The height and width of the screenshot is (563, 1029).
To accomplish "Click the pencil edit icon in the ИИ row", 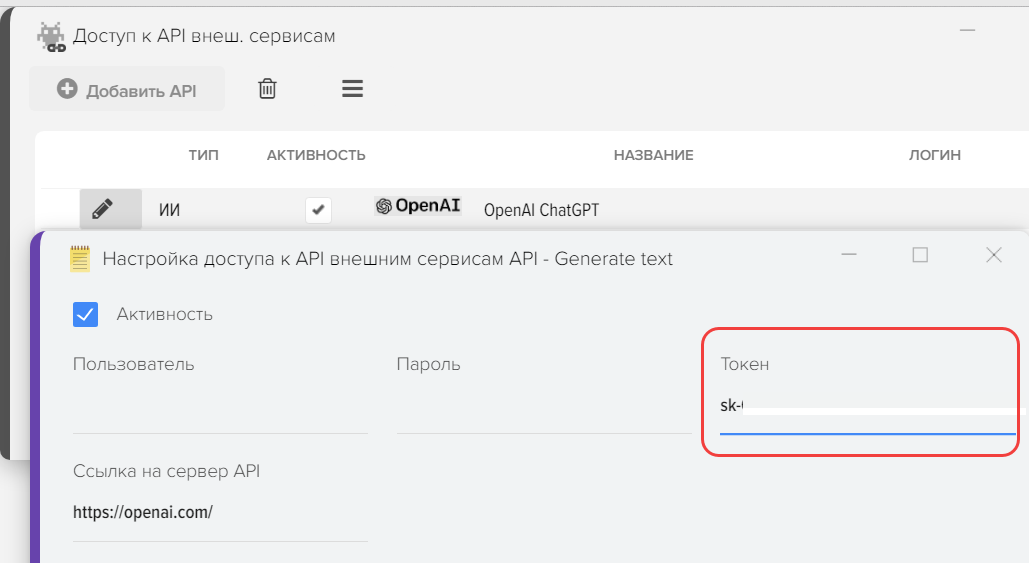I will click(x=102, y=209).
